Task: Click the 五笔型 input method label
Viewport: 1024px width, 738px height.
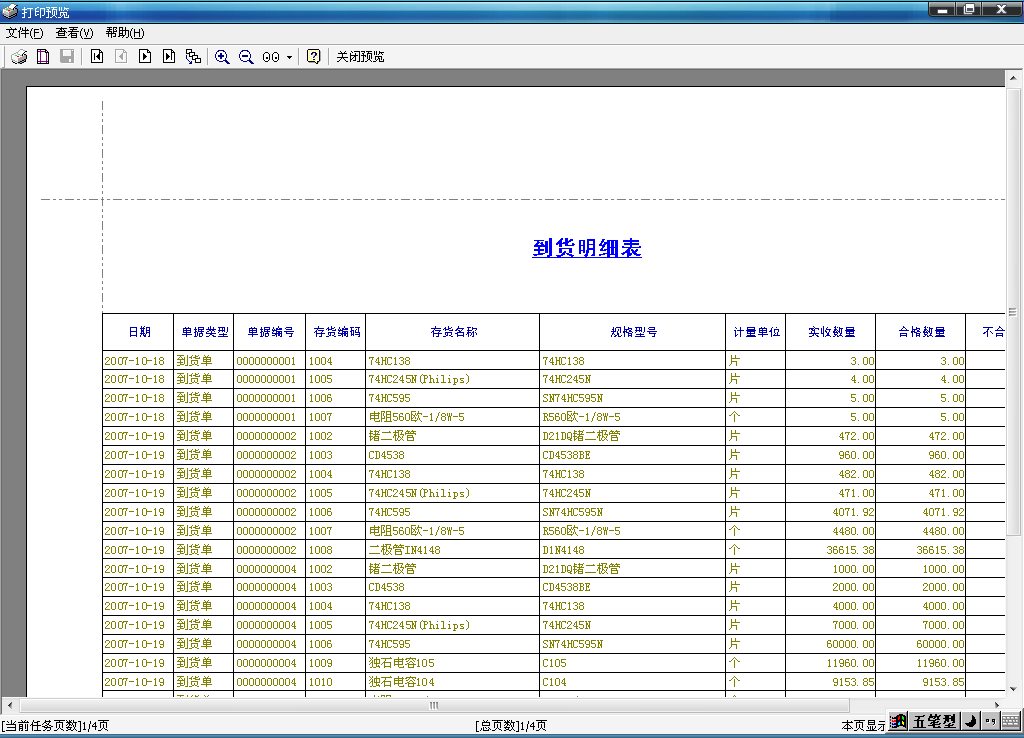Action: tap(934, 721)
